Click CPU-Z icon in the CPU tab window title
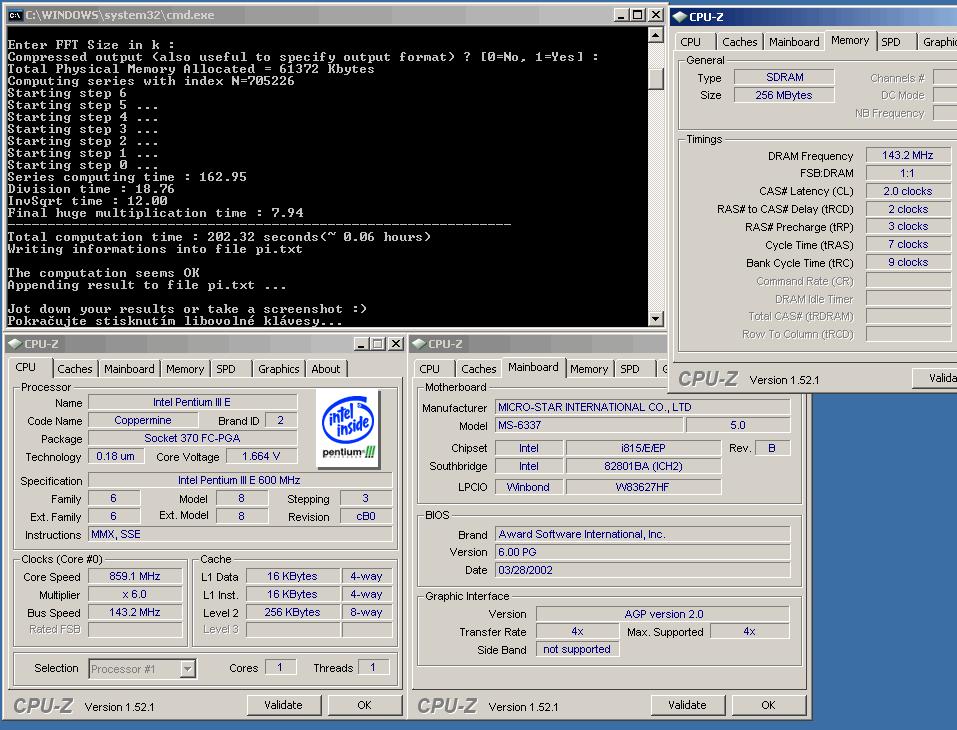 pos(14,344)
